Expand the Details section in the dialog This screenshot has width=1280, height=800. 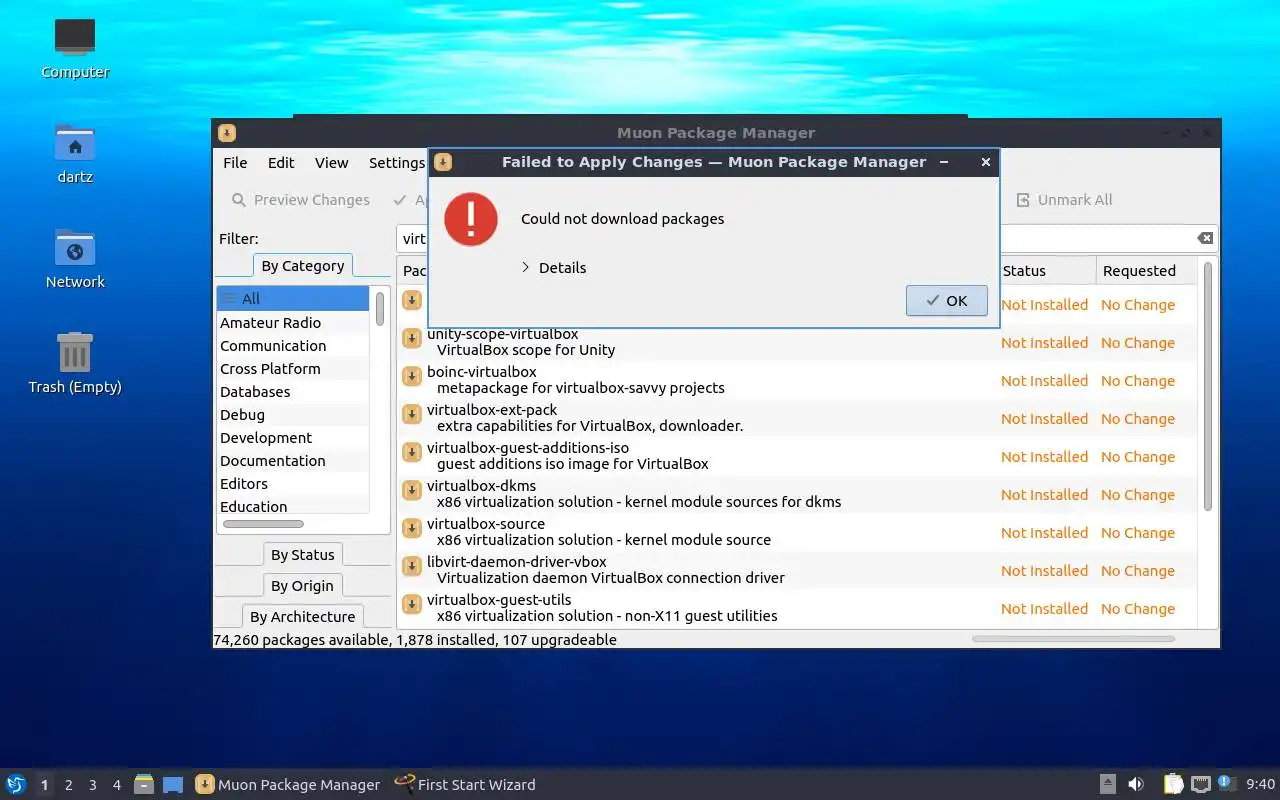553,268
